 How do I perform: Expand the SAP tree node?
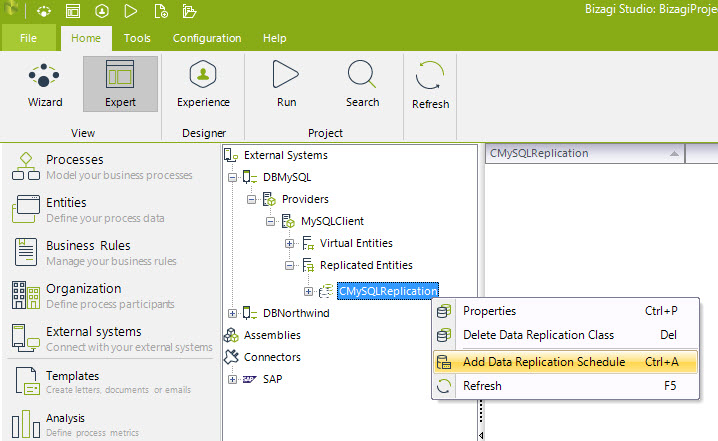click(x=232, y=379)
